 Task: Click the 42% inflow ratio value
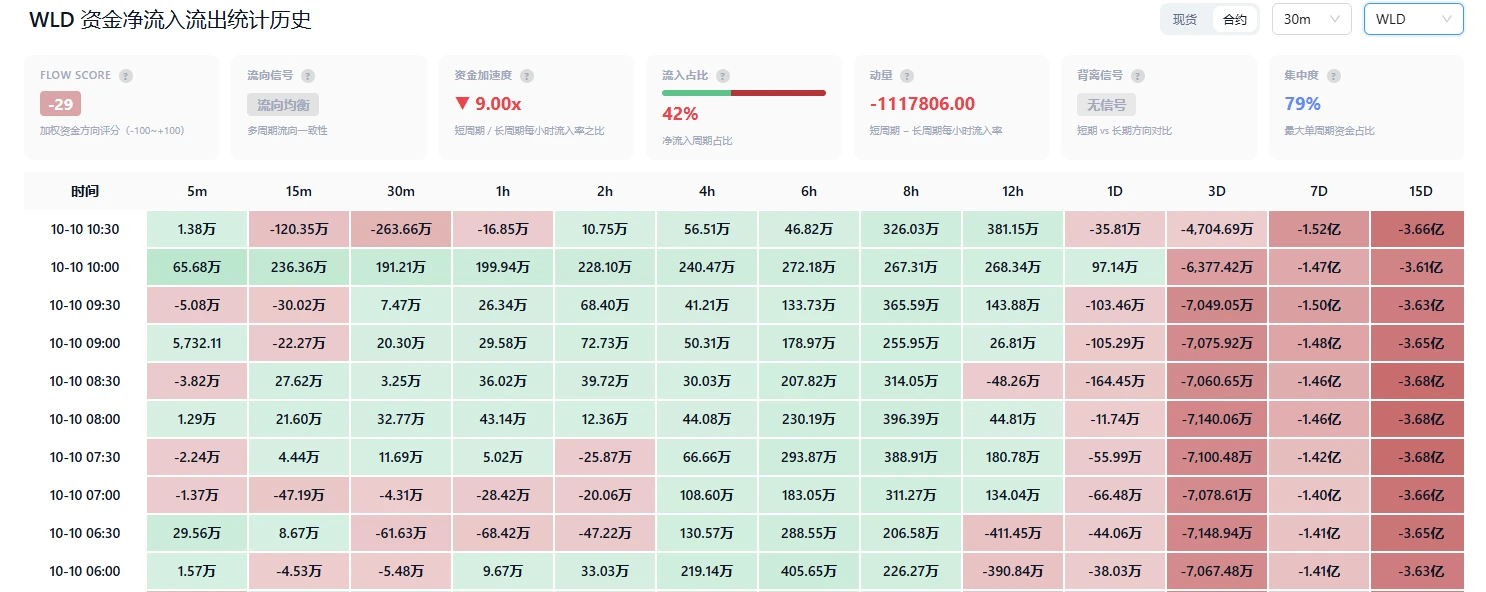pos(680,114)
